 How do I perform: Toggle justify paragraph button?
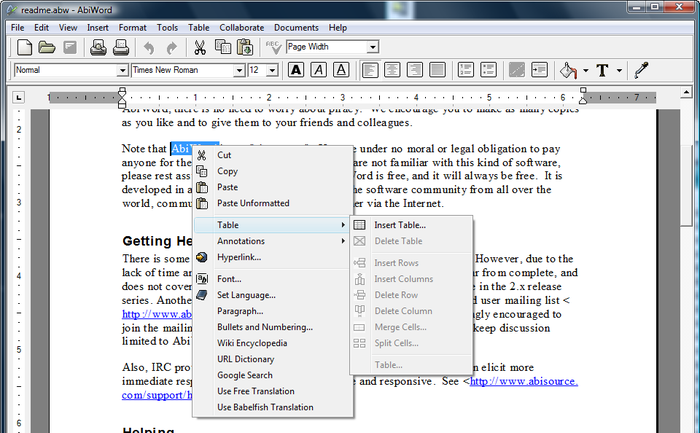[438, 70]
